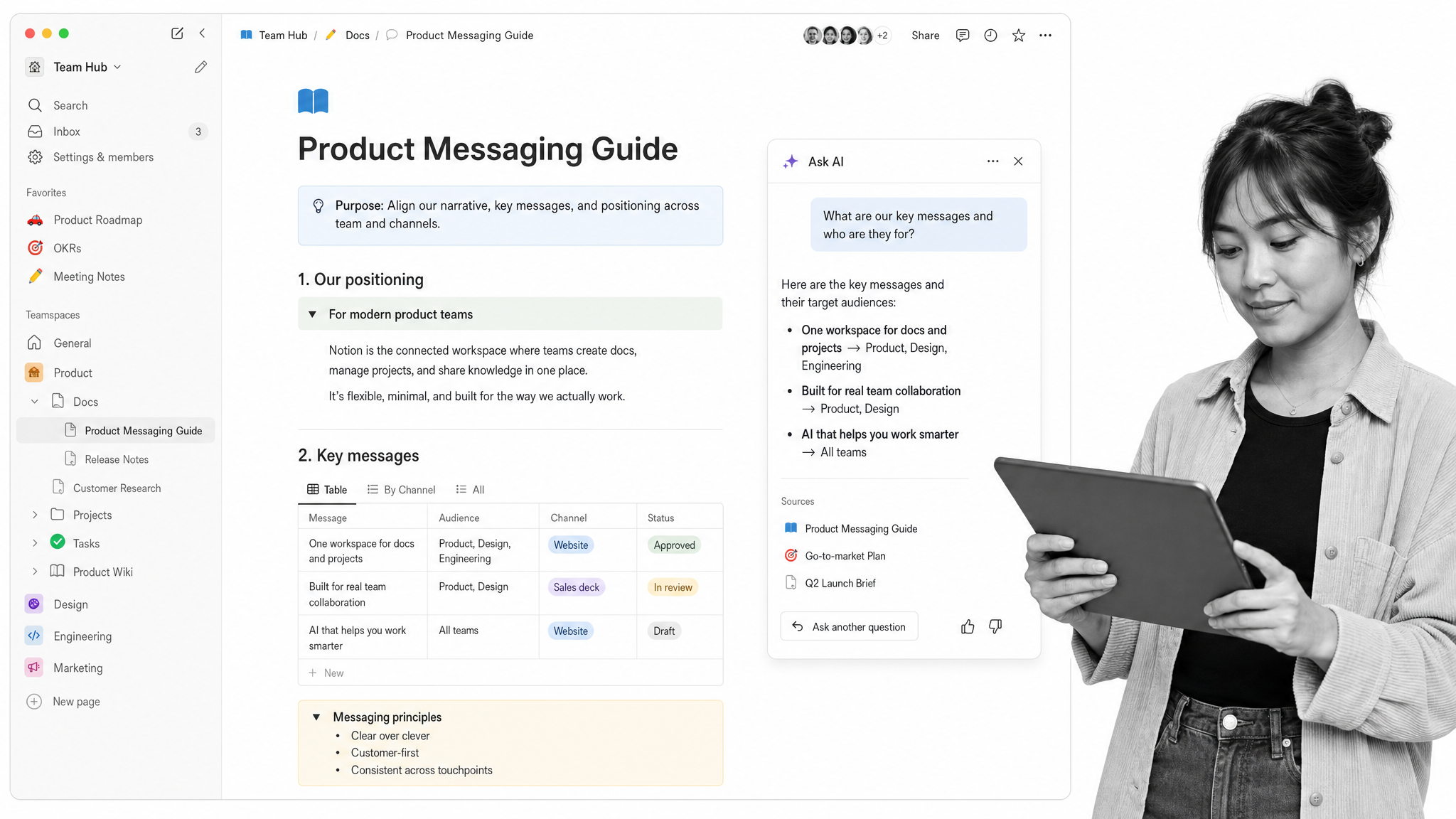
Task: Click the collaborator avatars group
Action: [x=846, y=36]
